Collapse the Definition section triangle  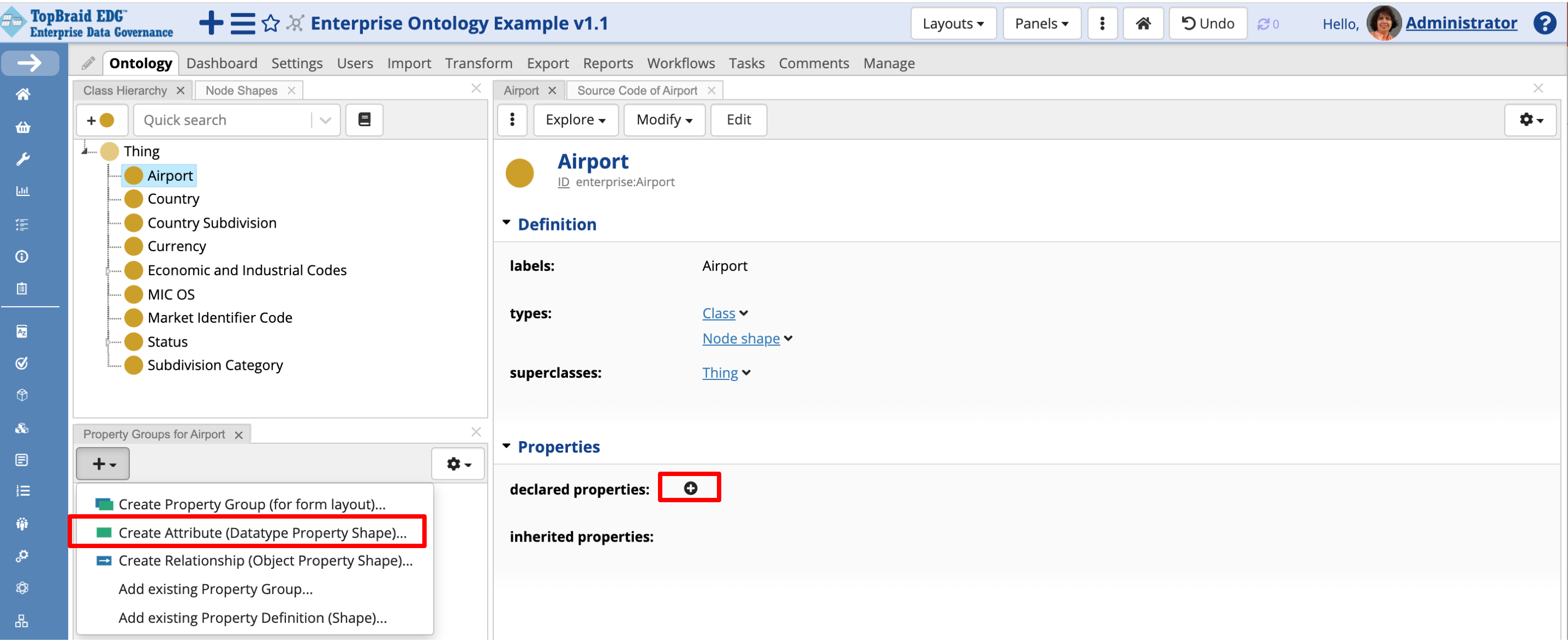pos(506,223)
